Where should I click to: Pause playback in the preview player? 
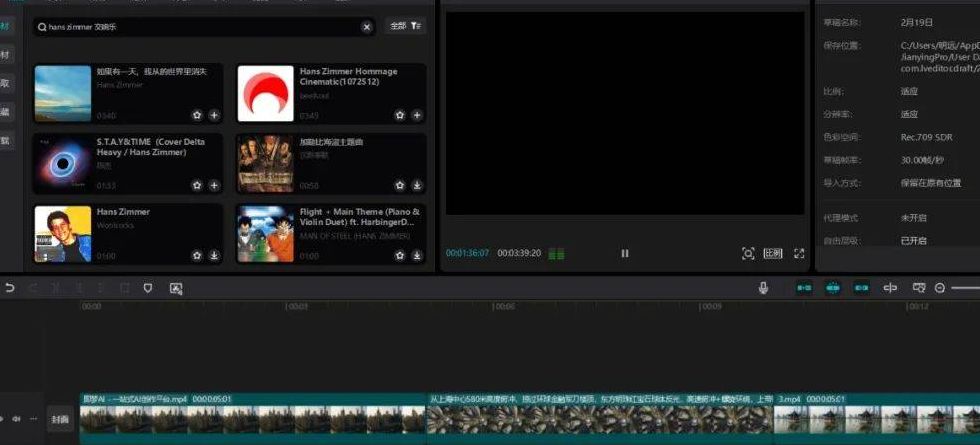(x=625, y=254)
